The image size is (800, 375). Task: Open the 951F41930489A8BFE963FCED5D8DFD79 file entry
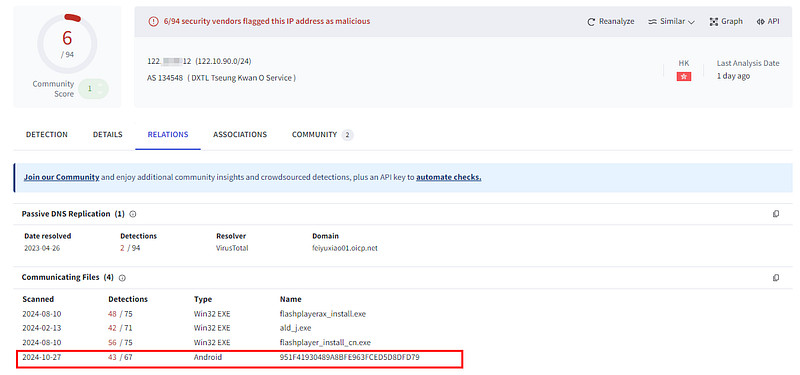tap(349, 357)
